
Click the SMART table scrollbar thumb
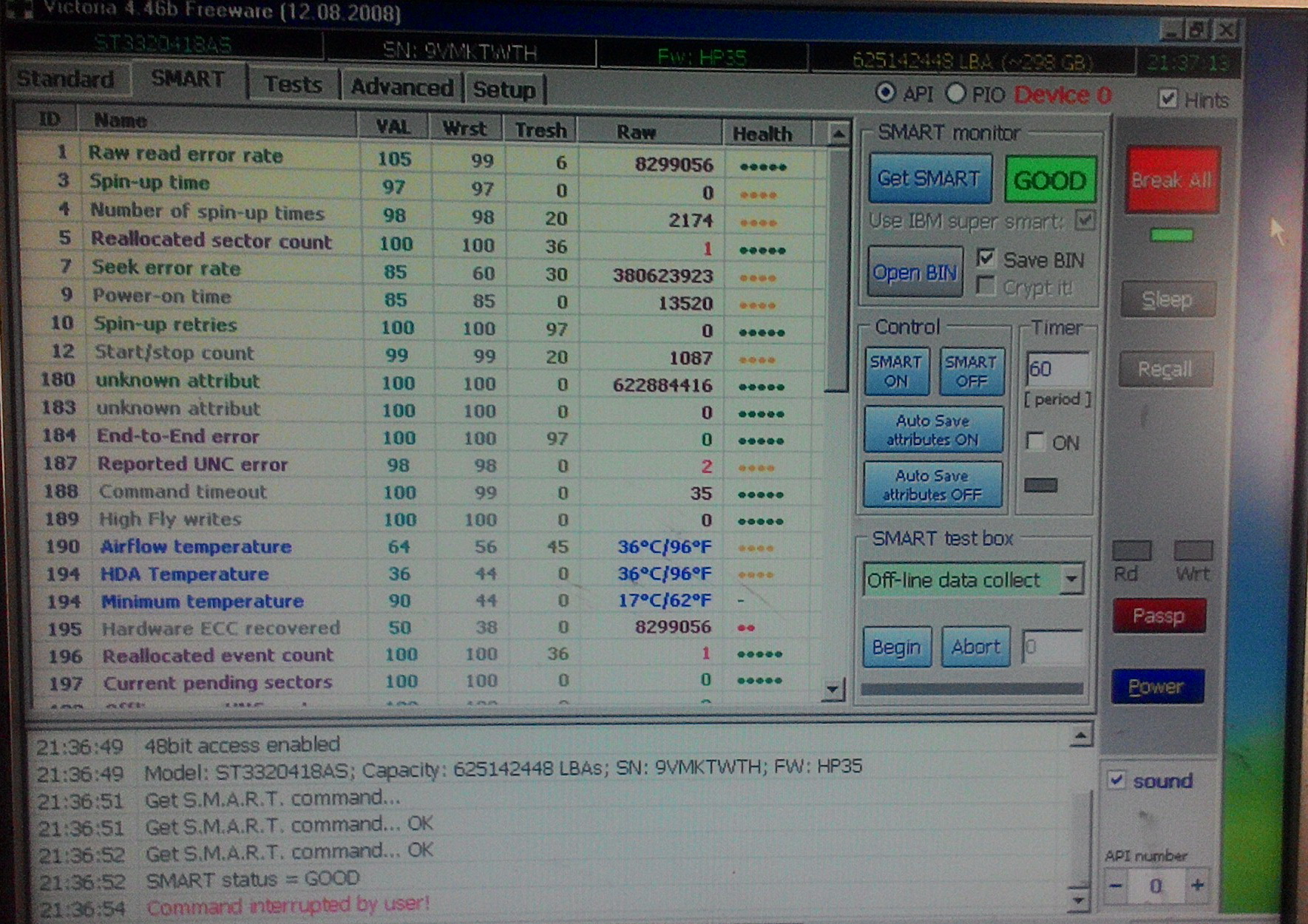point(836,270)
